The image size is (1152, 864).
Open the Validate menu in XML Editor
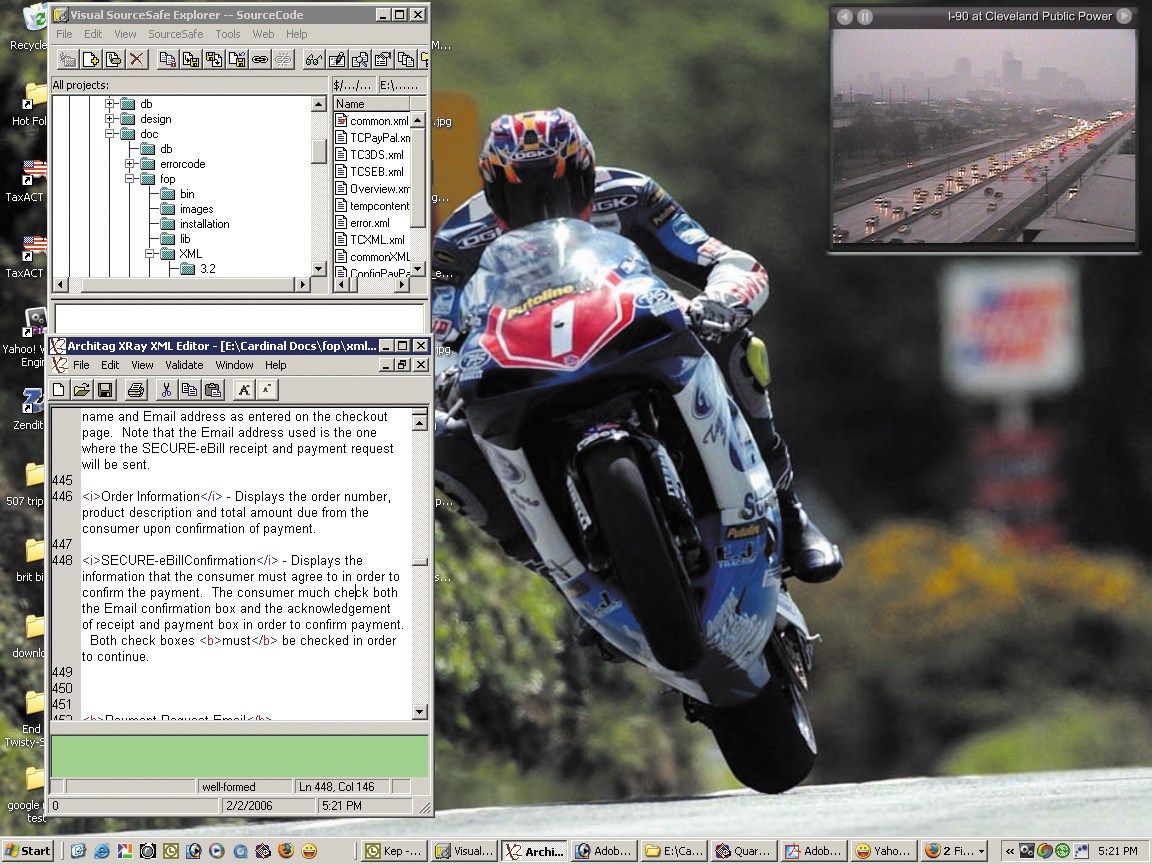click(184, 365)
